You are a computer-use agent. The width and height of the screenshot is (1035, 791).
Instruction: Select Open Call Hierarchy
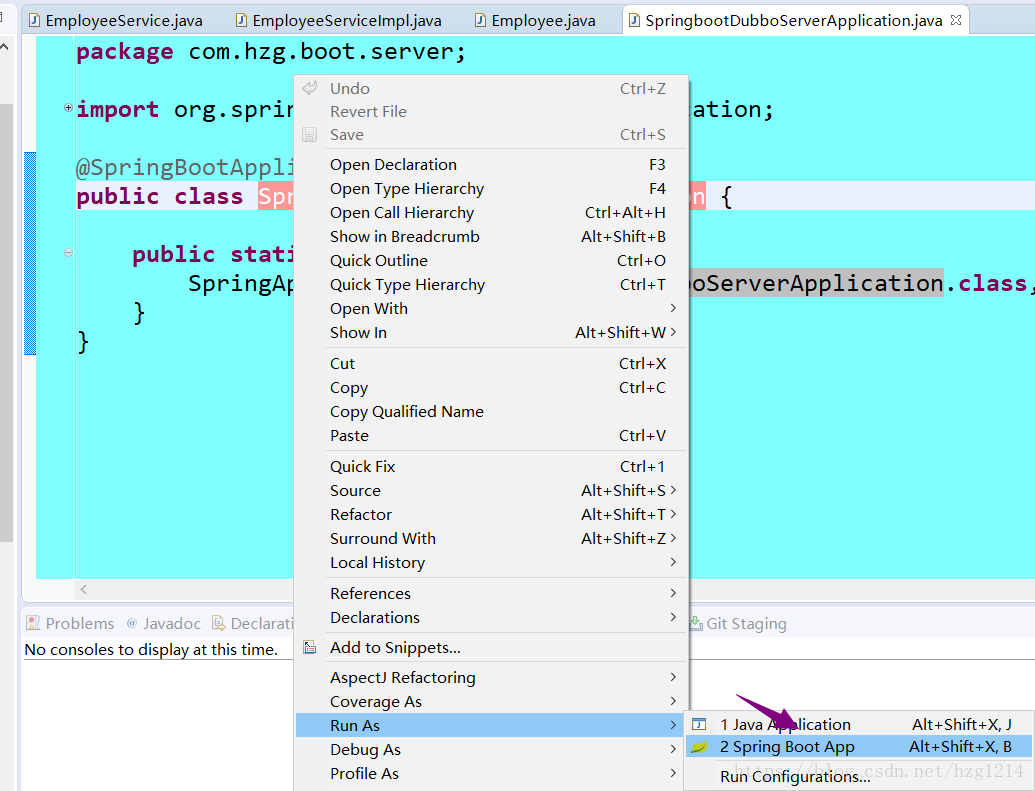(x=492, y=213)
